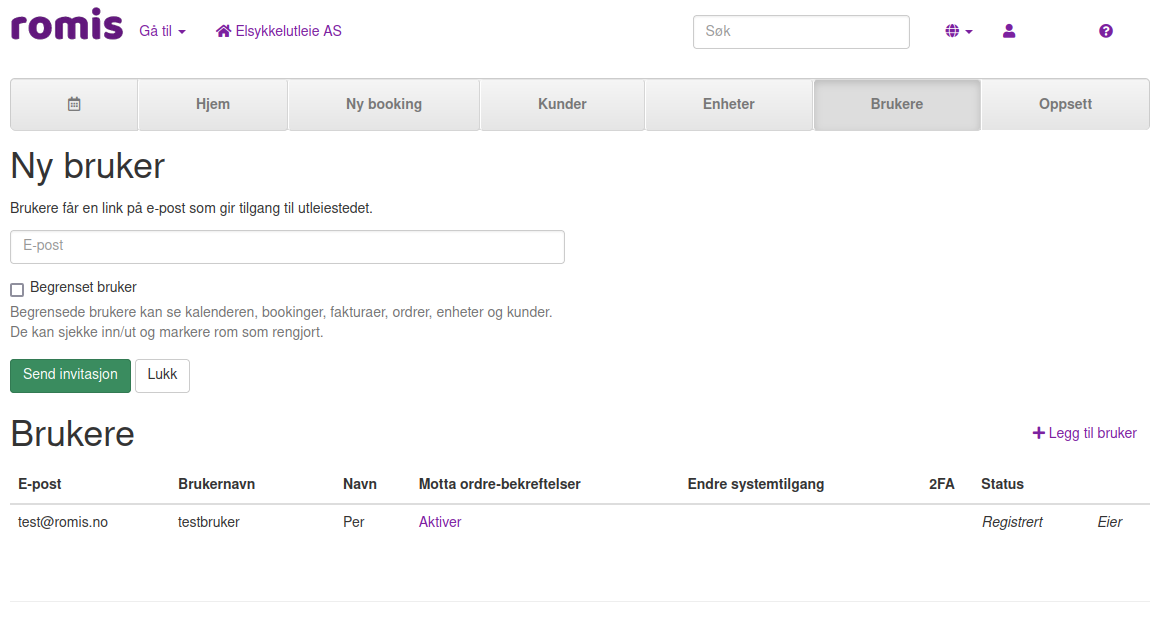Click the Navn column header

[x=360, y=484]
